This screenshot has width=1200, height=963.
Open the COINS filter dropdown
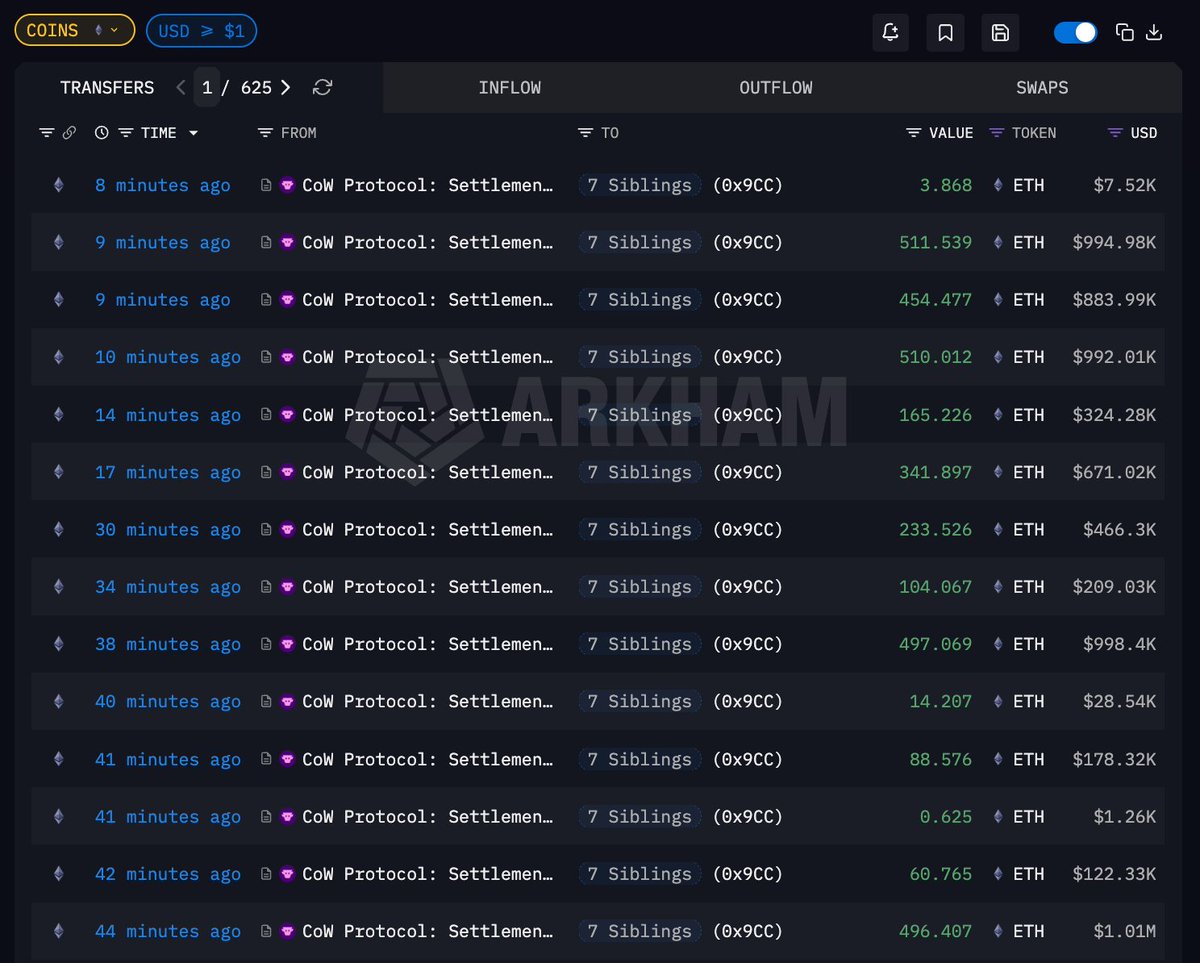coord(74,31)
